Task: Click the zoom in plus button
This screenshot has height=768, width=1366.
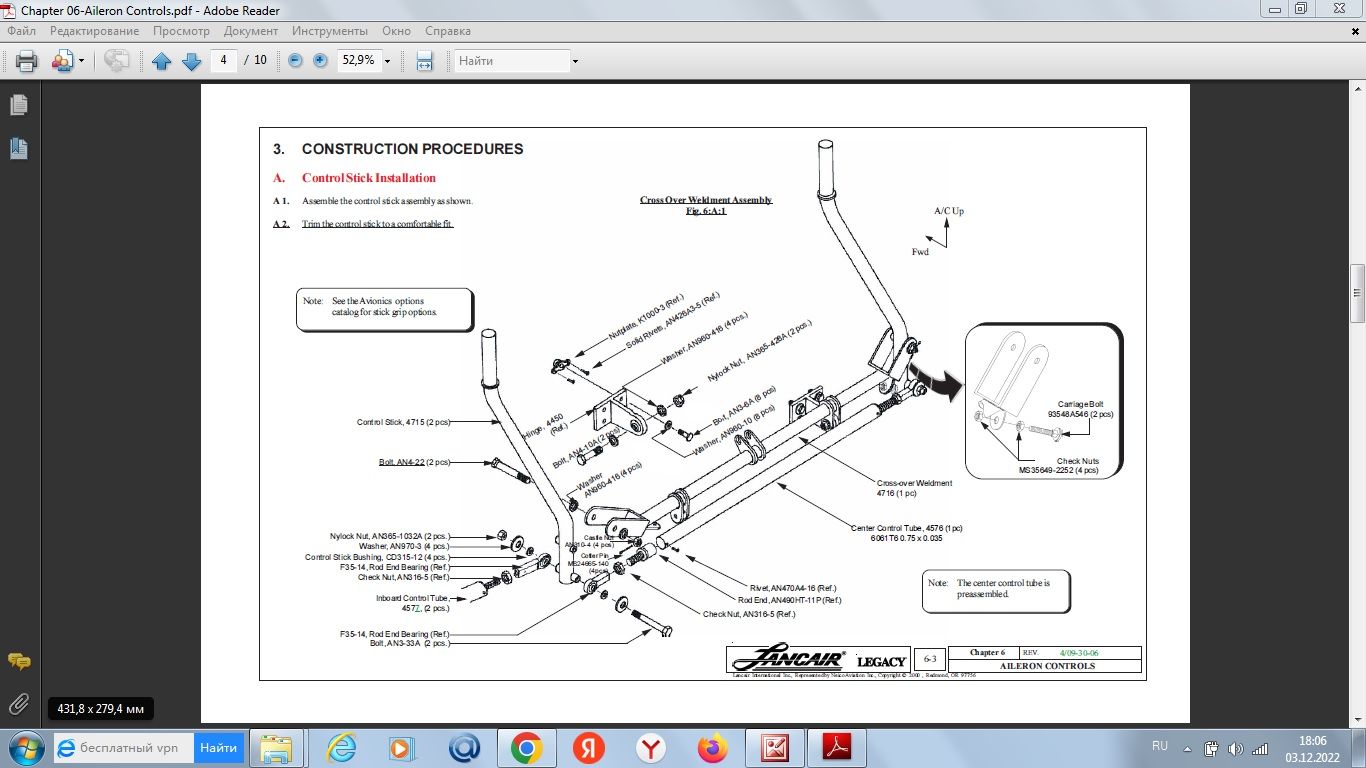Action: [320, 60]
